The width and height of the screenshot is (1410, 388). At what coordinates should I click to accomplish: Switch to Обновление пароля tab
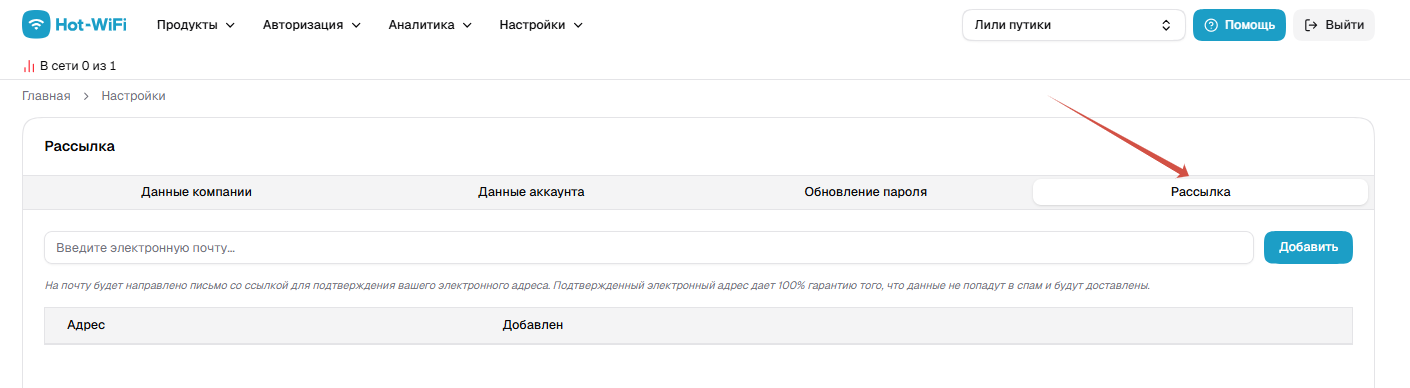click(866, 192)
